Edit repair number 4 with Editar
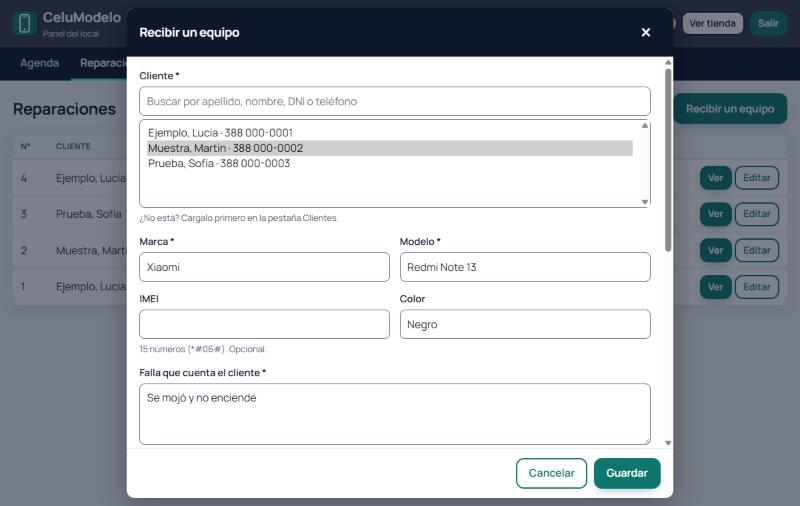 coord(757,178)
